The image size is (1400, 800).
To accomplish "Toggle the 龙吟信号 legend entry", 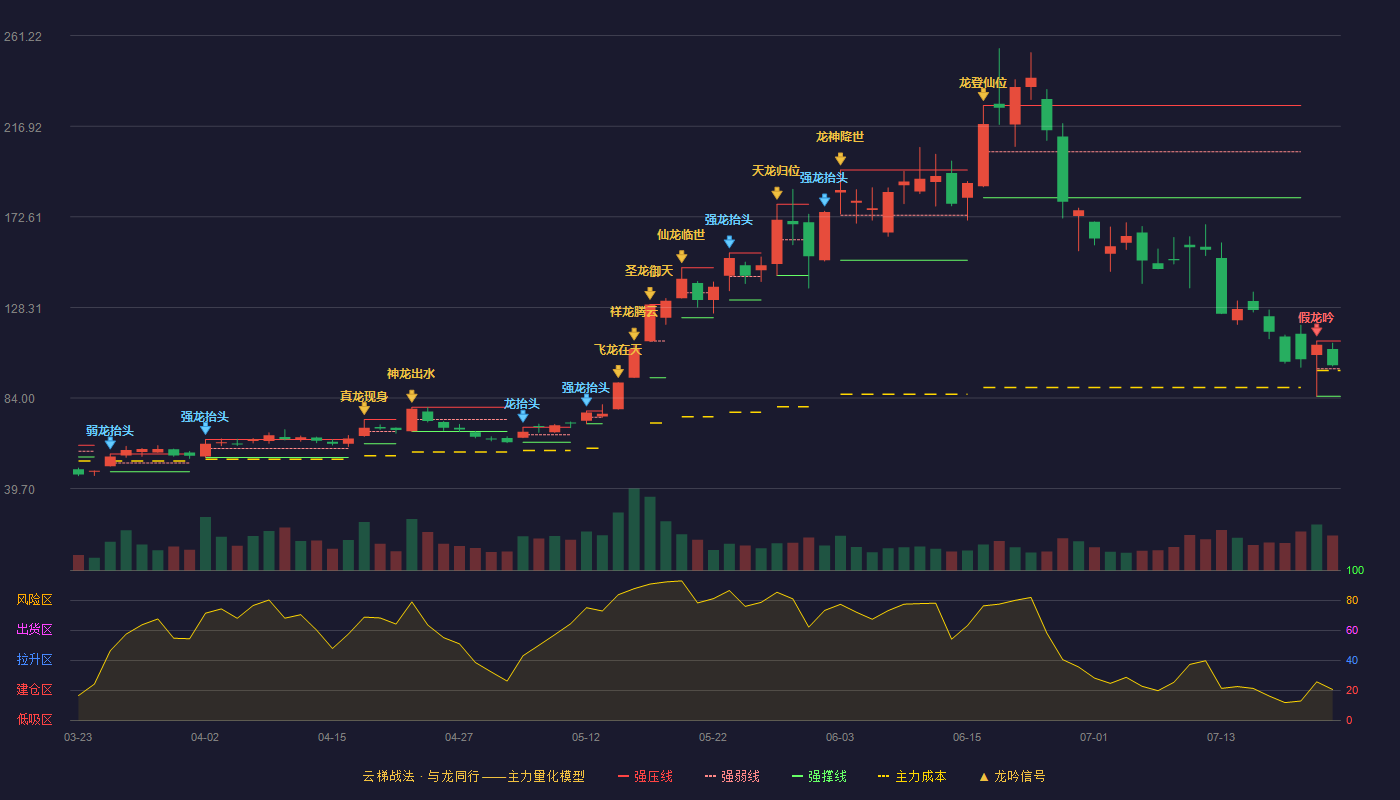I will pos(1012,776).
